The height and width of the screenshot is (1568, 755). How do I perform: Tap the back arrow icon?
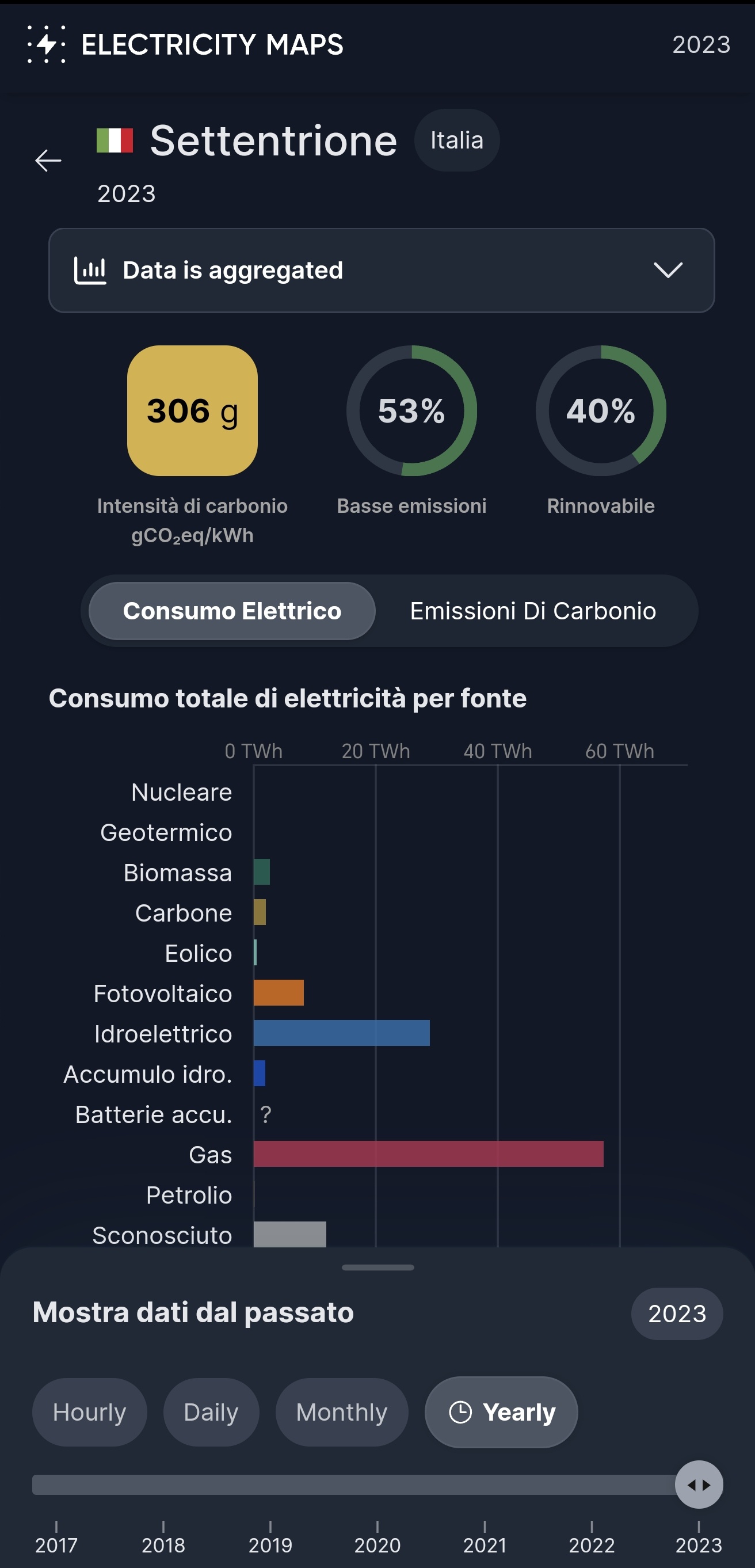point(48,160)
